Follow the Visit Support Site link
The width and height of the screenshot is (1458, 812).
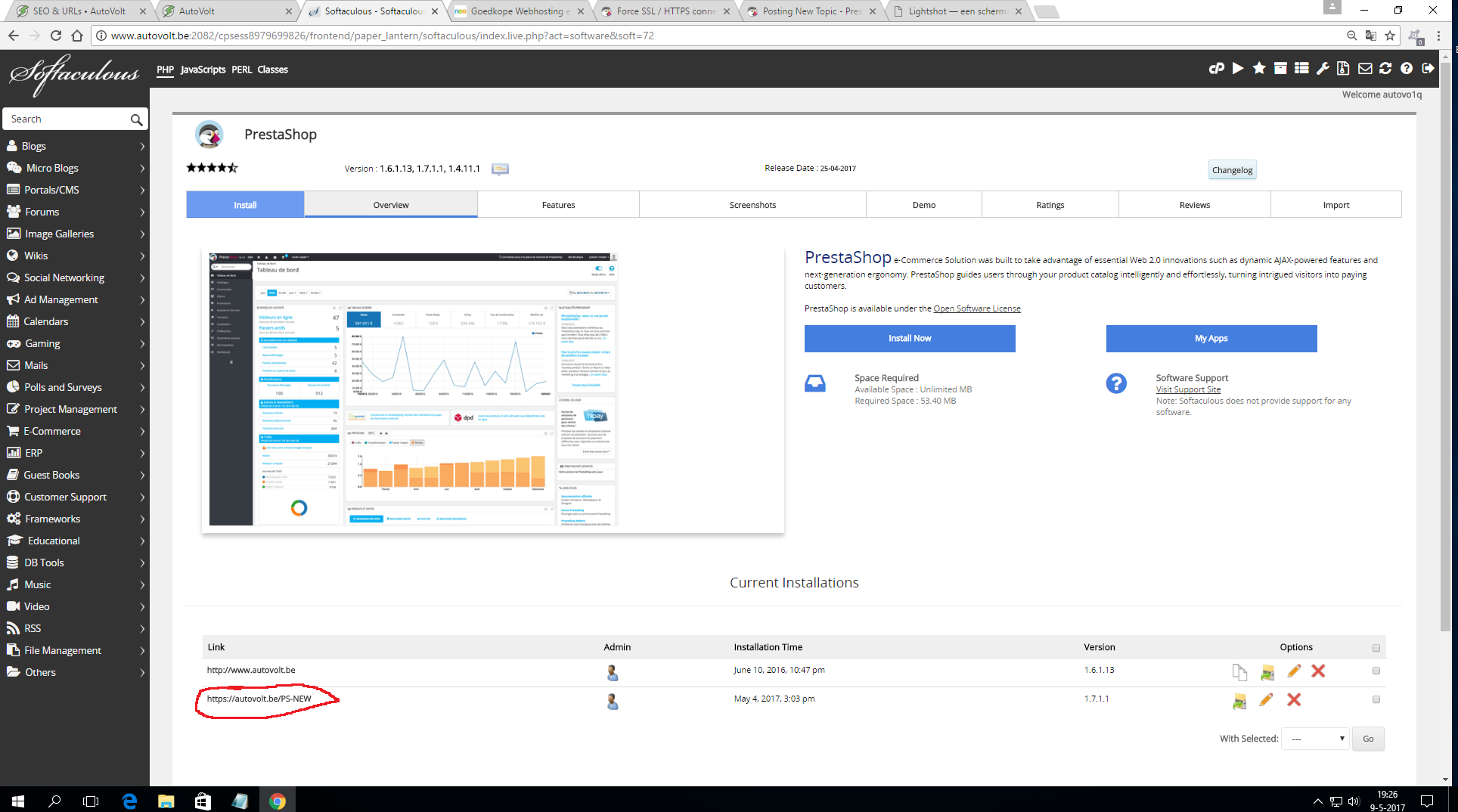[1188, 389]
